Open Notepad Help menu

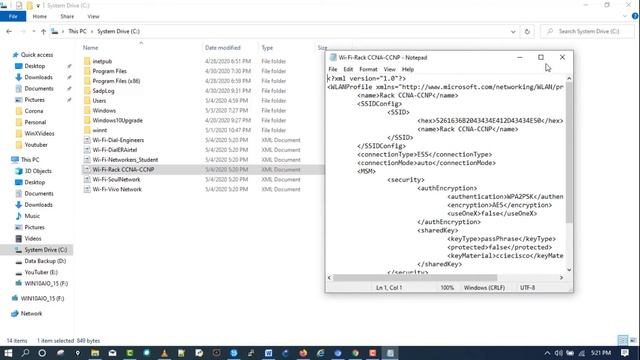pyautogui.click(x=408, y=69)
